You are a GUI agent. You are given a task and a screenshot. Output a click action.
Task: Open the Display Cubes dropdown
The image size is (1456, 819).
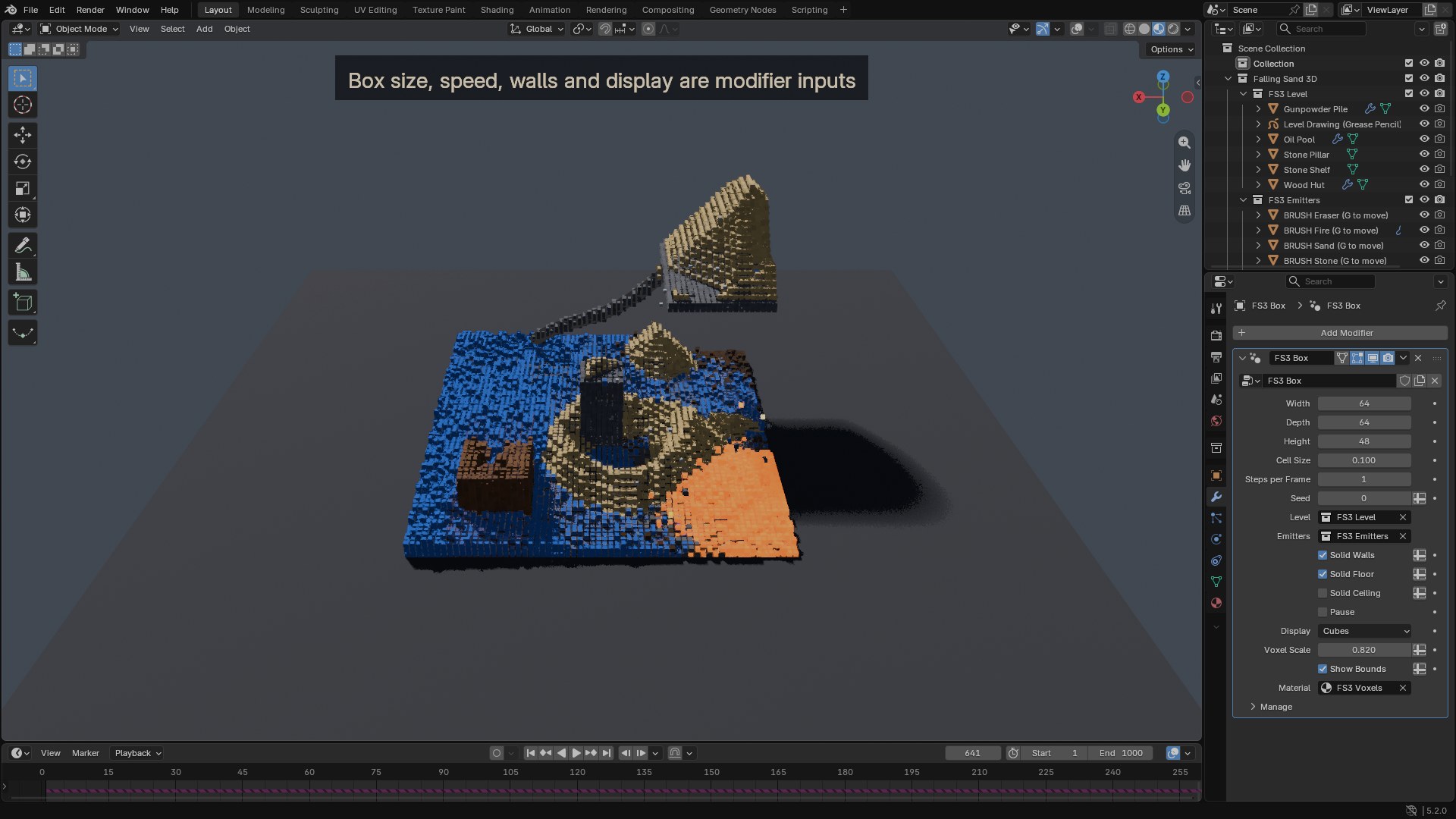pos(1364,631)
